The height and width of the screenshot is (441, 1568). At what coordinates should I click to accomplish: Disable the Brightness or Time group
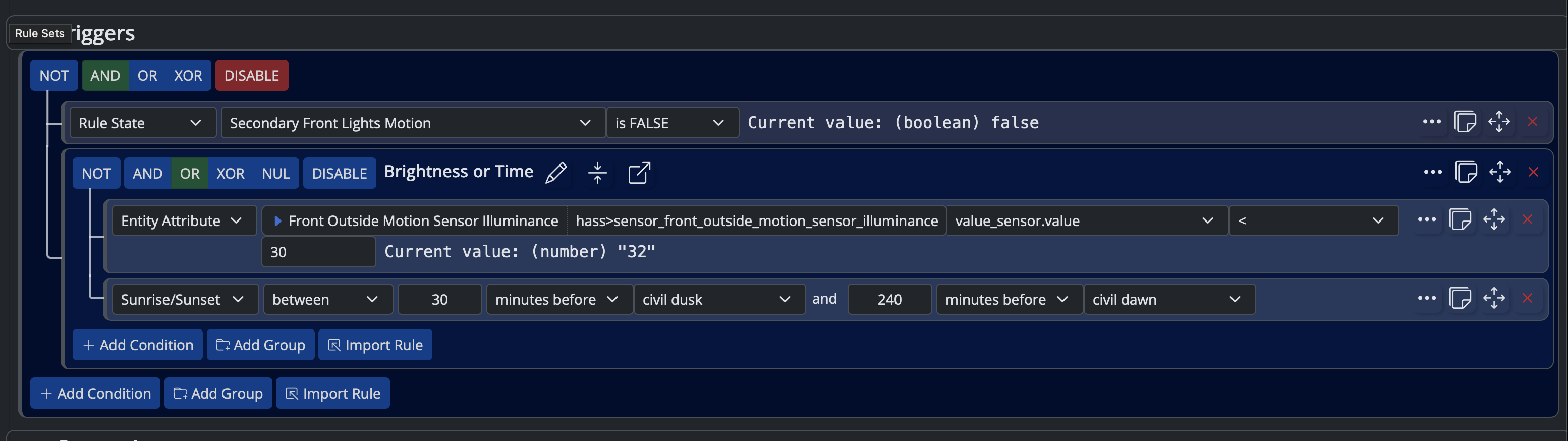point(339,174)
